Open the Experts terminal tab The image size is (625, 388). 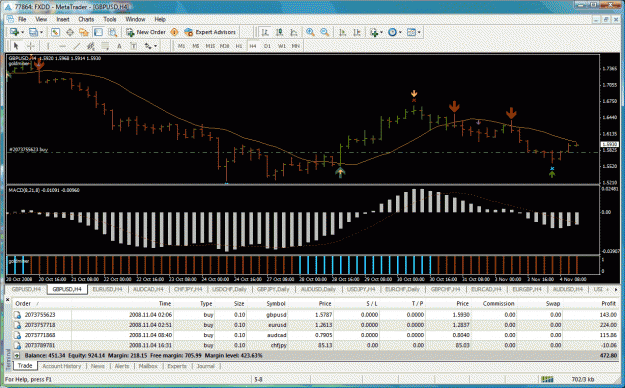click(177, 366)
